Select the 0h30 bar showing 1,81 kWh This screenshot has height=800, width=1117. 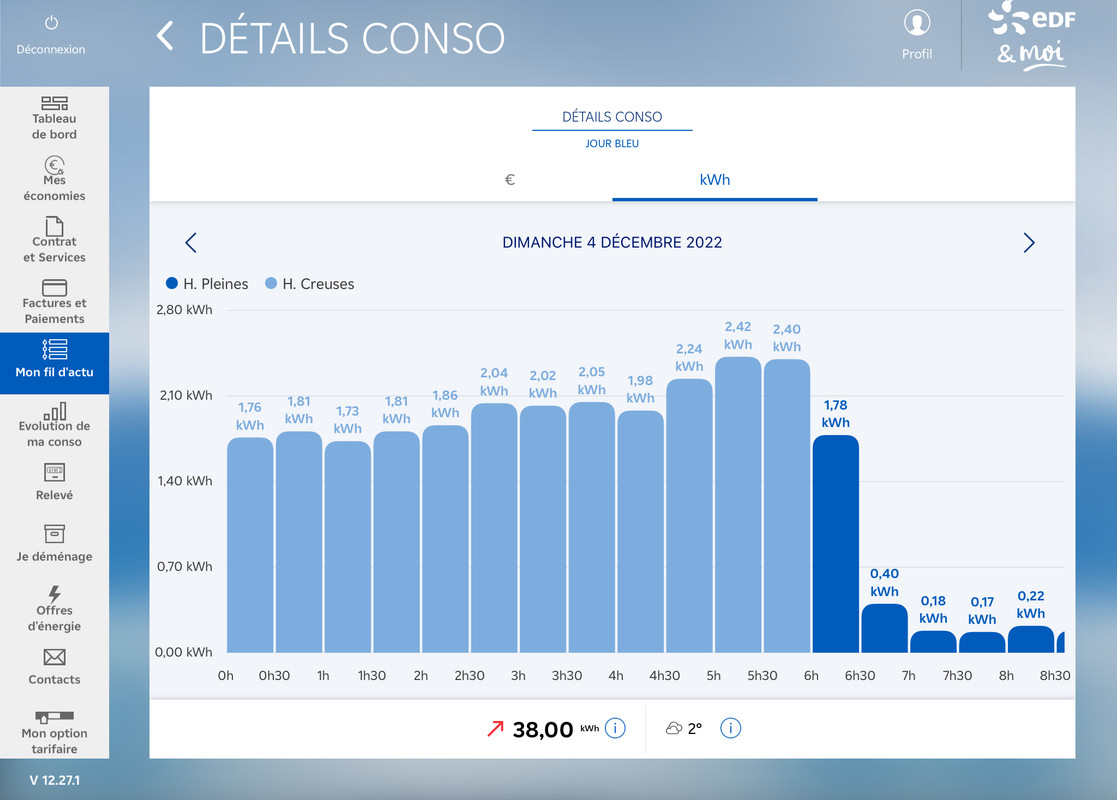298,542
